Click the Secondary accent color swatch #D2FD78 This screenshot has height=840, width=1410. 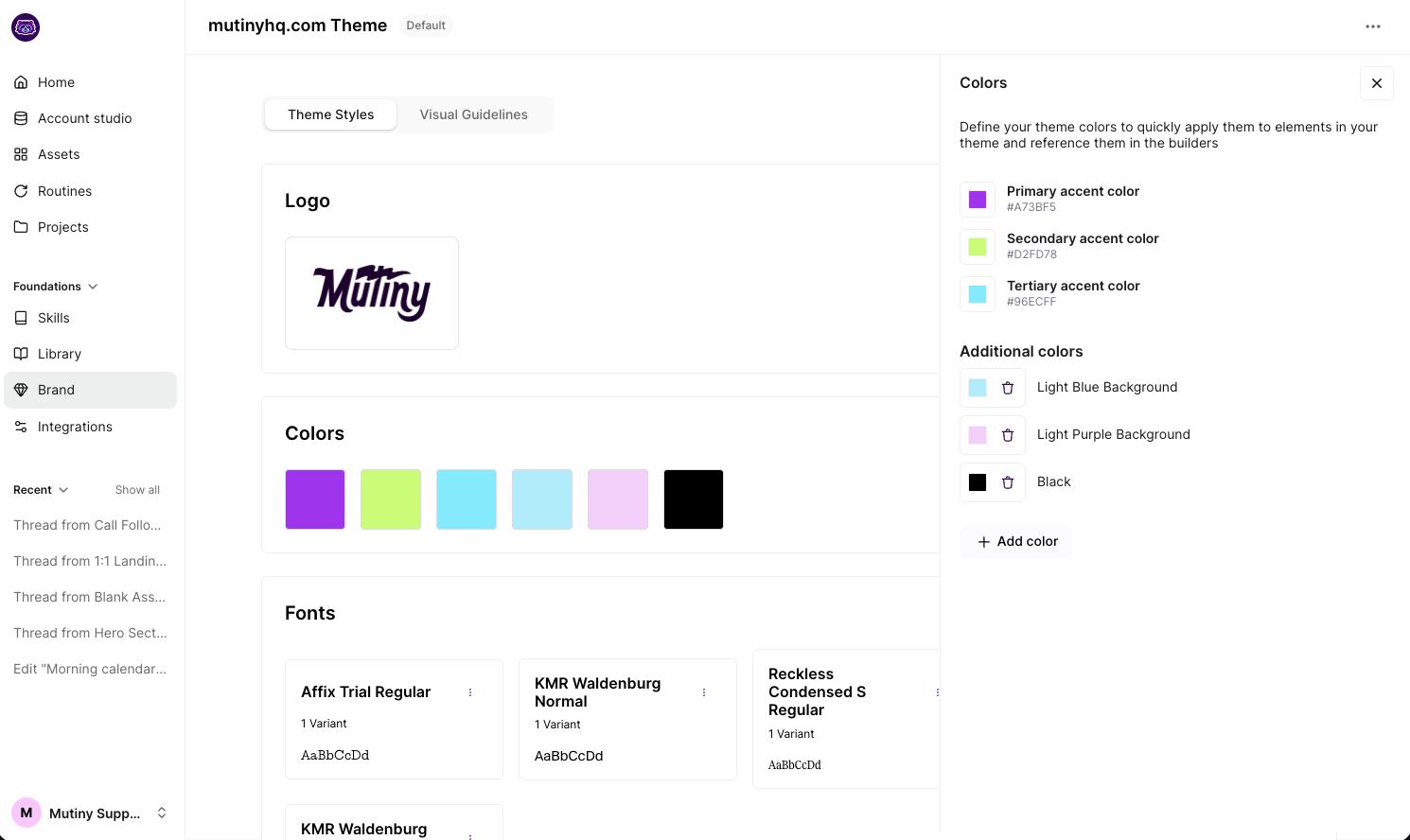(x=978, y=247)
